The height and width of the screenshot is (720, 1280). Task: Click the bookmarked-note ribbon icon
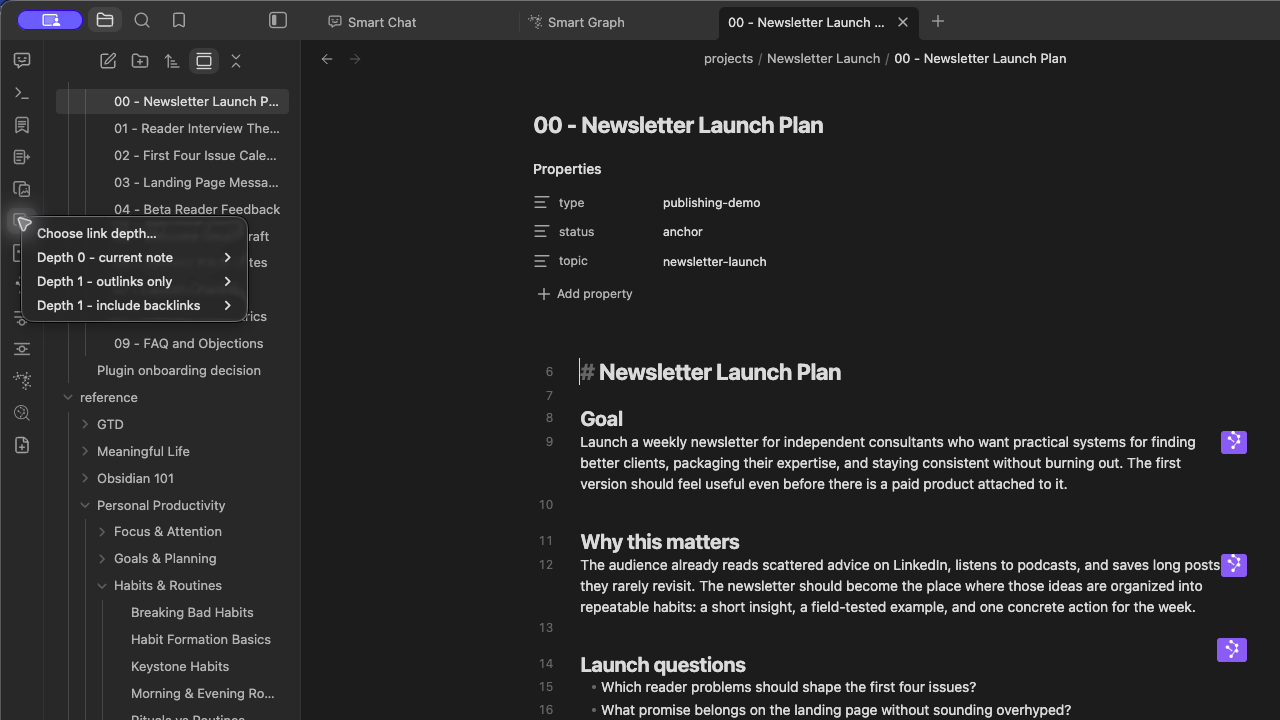[x=22, y=125]
